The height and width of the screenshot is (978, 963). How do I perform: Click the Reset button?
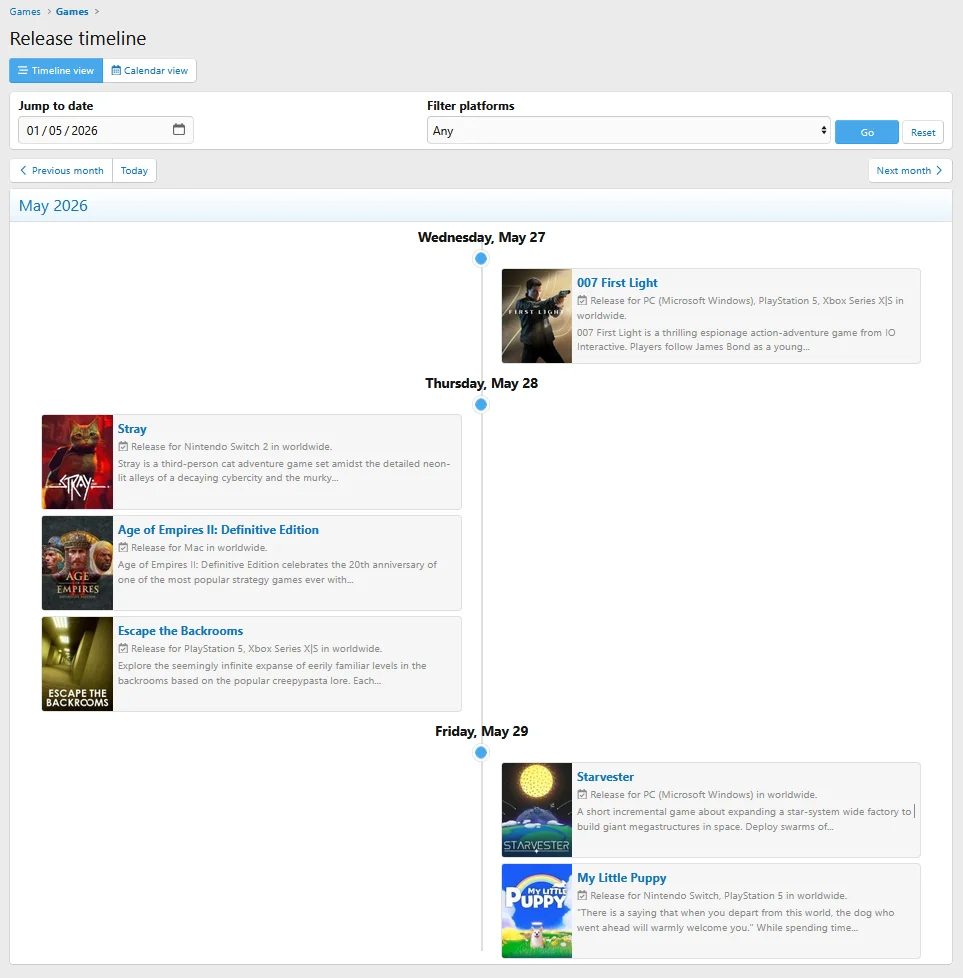[922, 132]
